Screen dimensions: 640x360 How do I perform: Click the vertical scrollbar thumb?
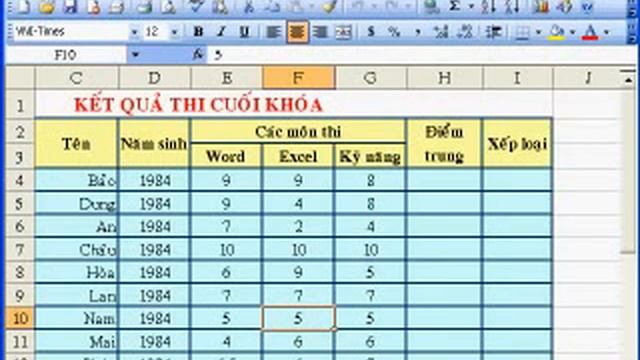tap(628, 171)
